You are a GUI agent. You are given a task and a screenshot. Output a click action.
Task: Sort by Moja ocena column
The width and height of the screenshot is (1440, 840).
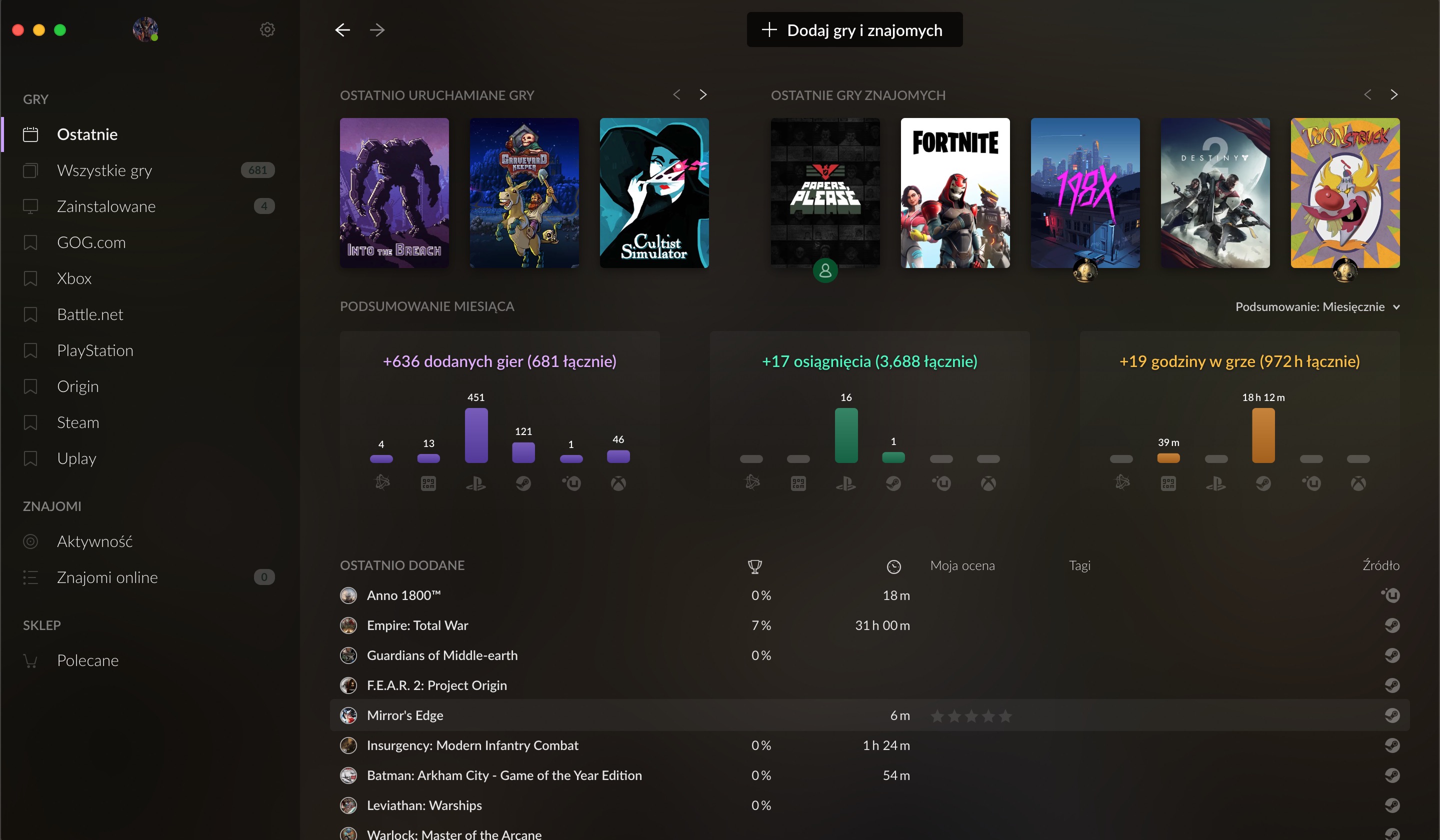click(x=962, y=565)
